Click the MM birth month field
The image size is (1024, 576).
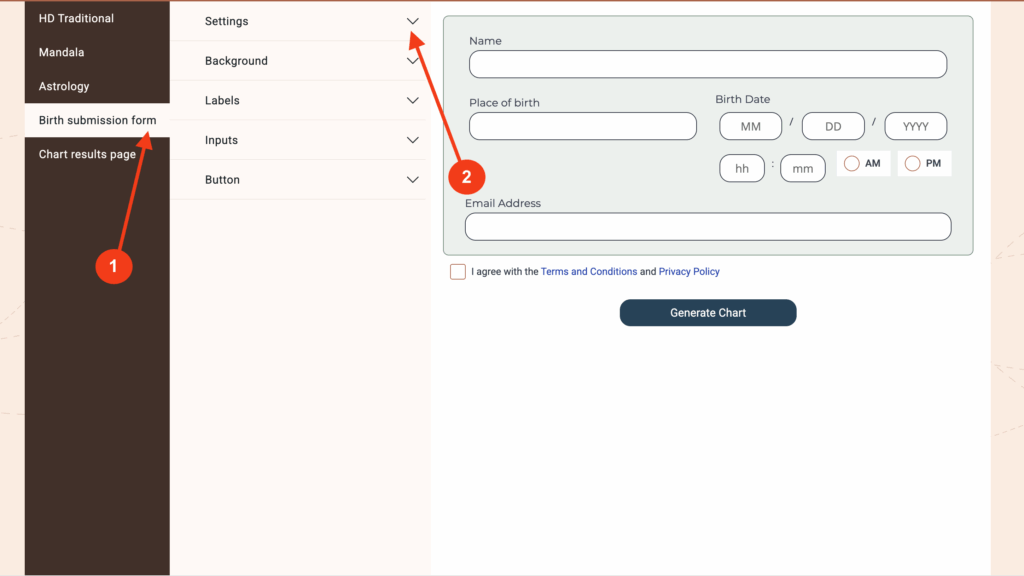pyautogui.click(x=750, y=127)
